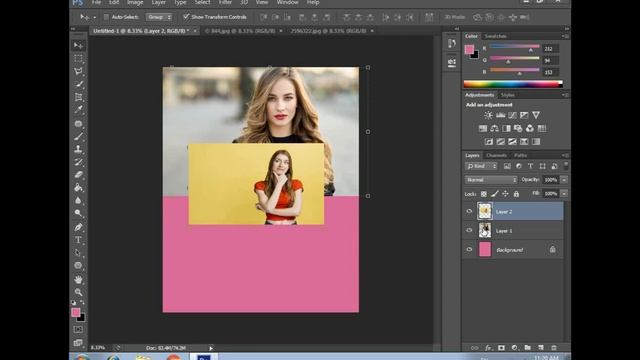
Task: Open Move tool preset picker arrow
Action: [95, 17]
